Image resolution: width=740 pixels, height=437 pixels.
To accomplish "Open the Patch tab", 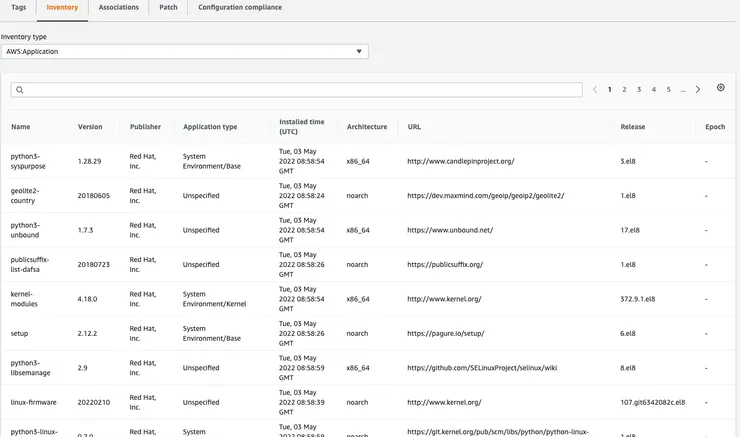I will (168, 8).
